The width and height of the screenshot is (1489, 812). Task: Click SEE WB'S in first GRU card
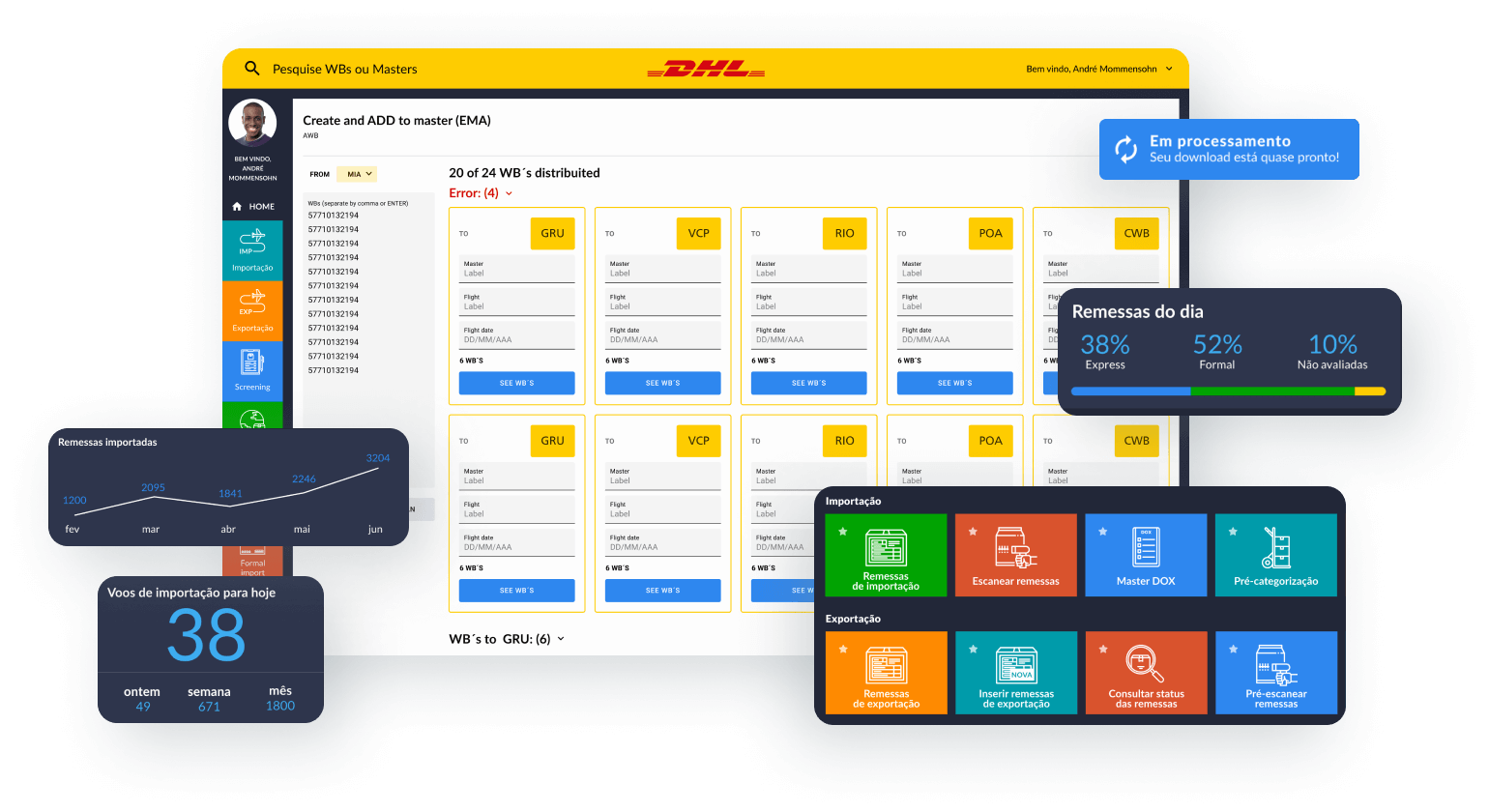516,383
